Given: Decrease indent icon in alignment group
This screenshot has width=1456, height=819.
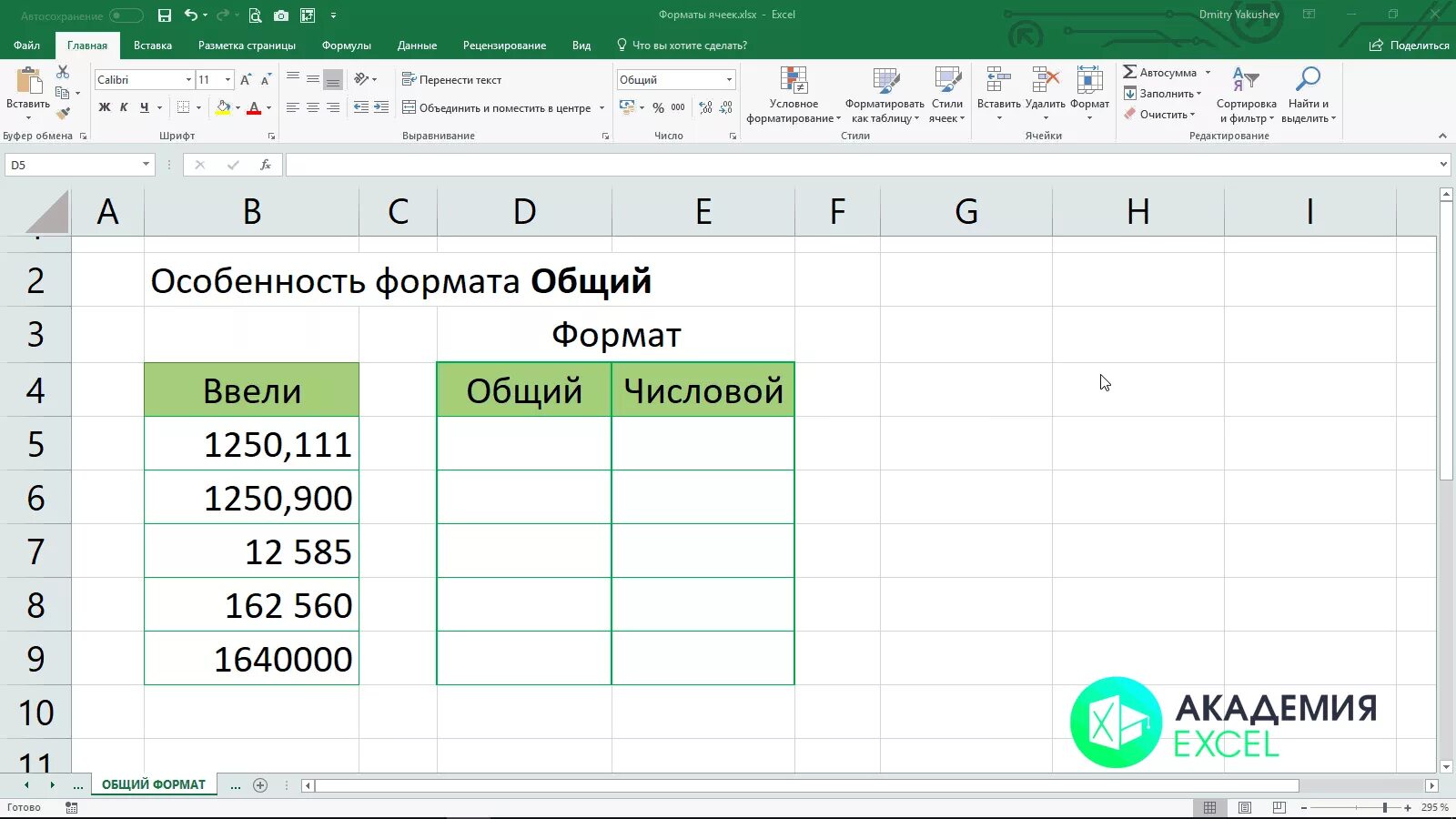Looking at the screenshot, I should click(361, 107).
